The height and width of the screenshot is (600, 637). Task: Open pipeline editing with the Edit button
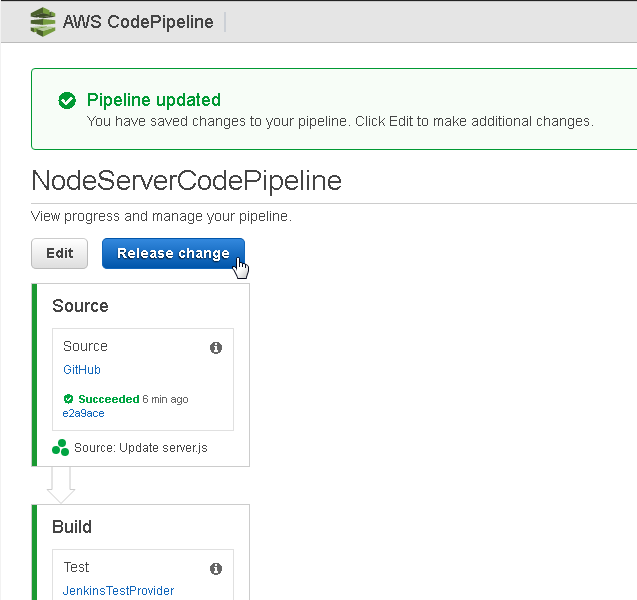coord(60,253)
